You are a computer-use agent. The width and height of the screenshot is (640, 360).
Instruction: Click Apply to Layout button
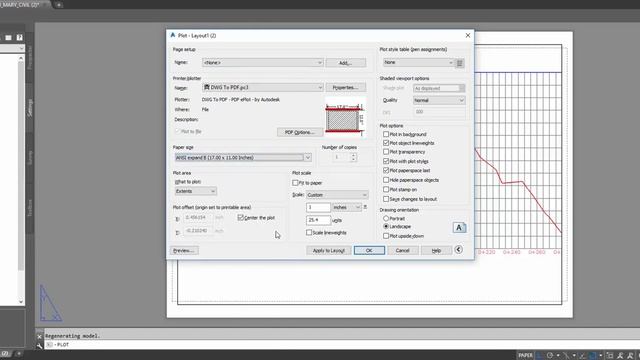tap(329, 250)
